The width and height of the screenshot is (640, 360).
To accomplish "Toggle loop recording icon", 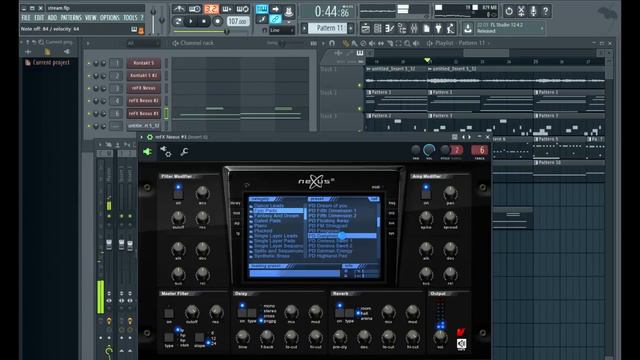I will (243, 9).
